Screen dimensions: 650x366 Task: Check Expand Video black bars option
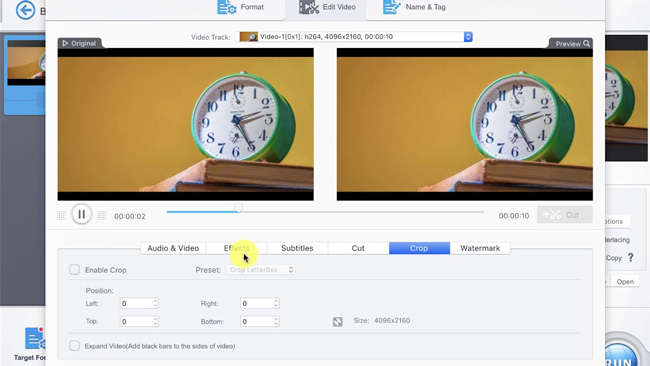click(75, 346)
